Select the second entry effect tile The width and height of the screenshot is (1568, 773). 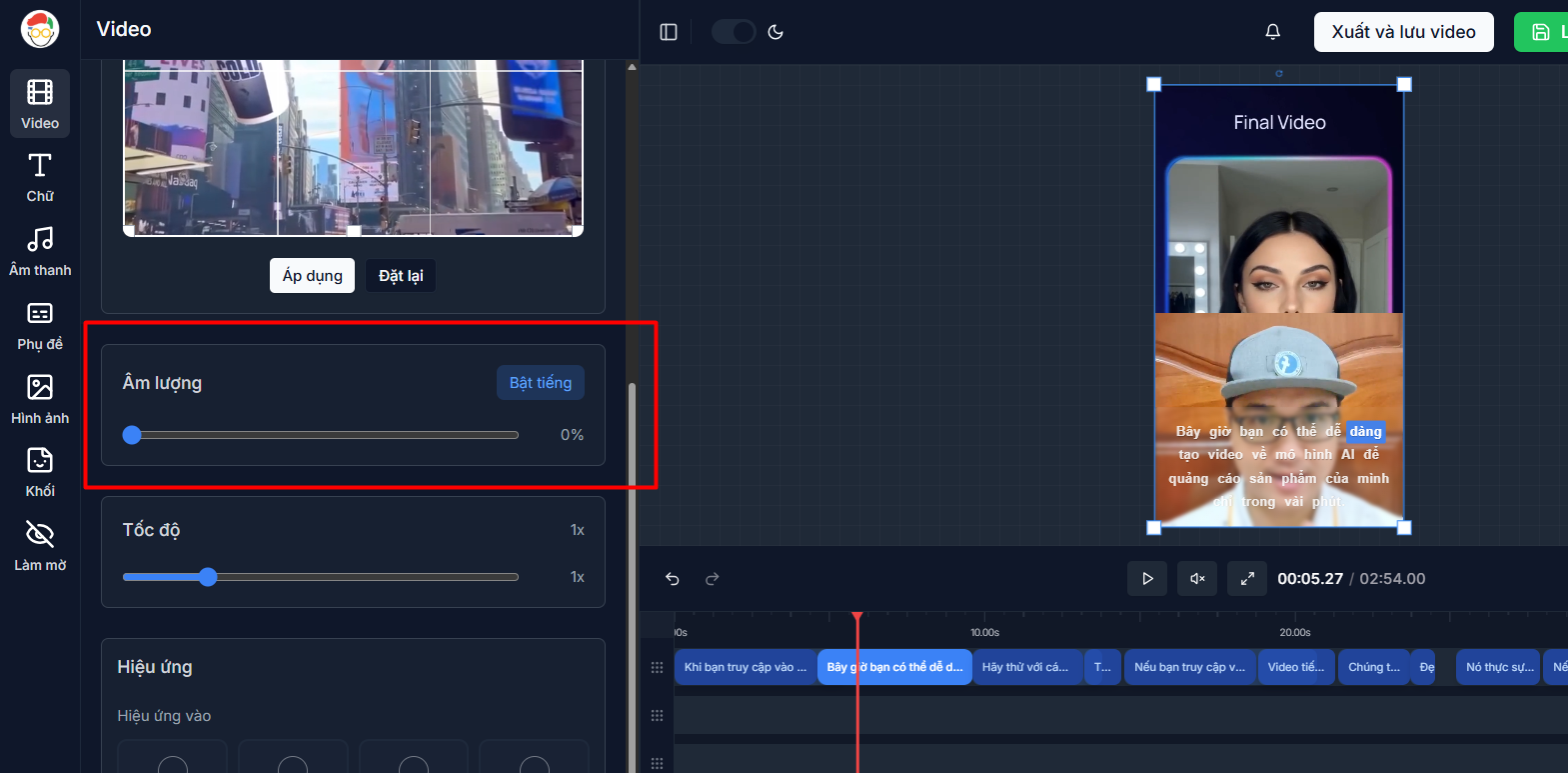293,757
